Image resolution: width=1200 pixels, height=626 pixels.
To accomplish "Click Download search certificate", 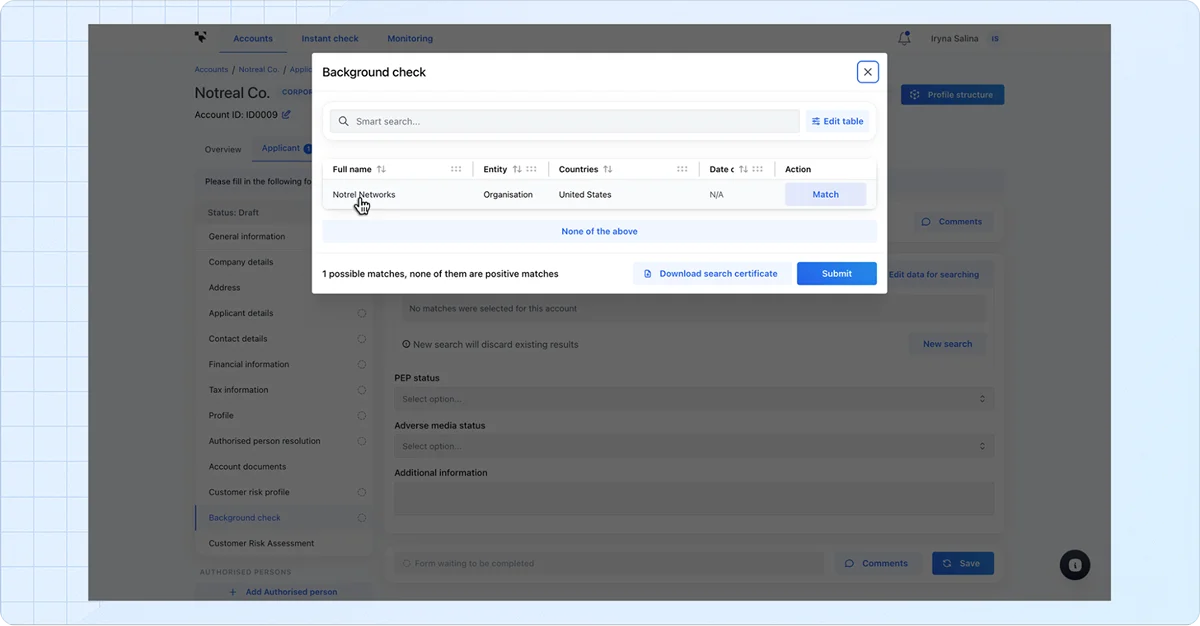I will pyautogui.click(x=712, y=273).
